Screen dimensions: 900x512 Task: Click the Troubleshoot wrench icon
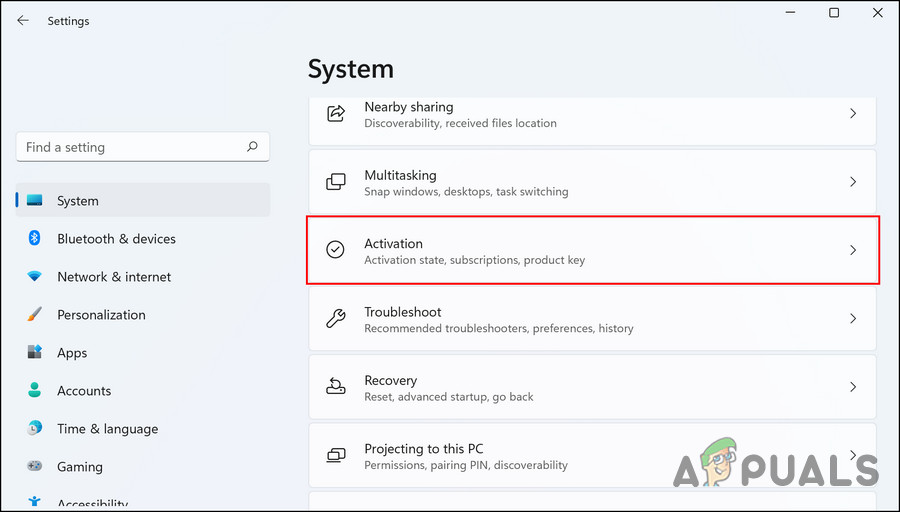[x=336, y=318]
